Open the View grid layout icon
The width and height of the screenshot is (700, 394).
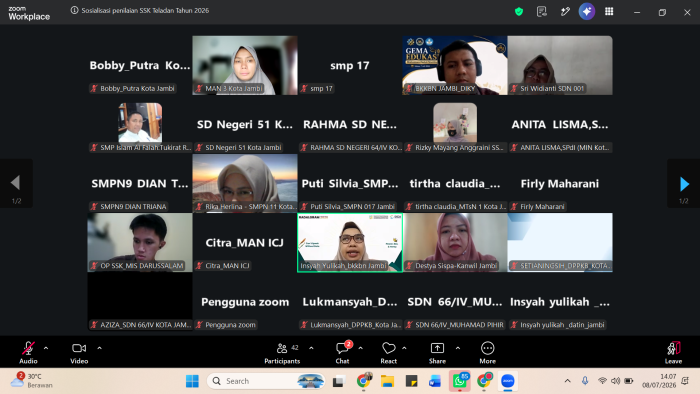pos(609,12)
